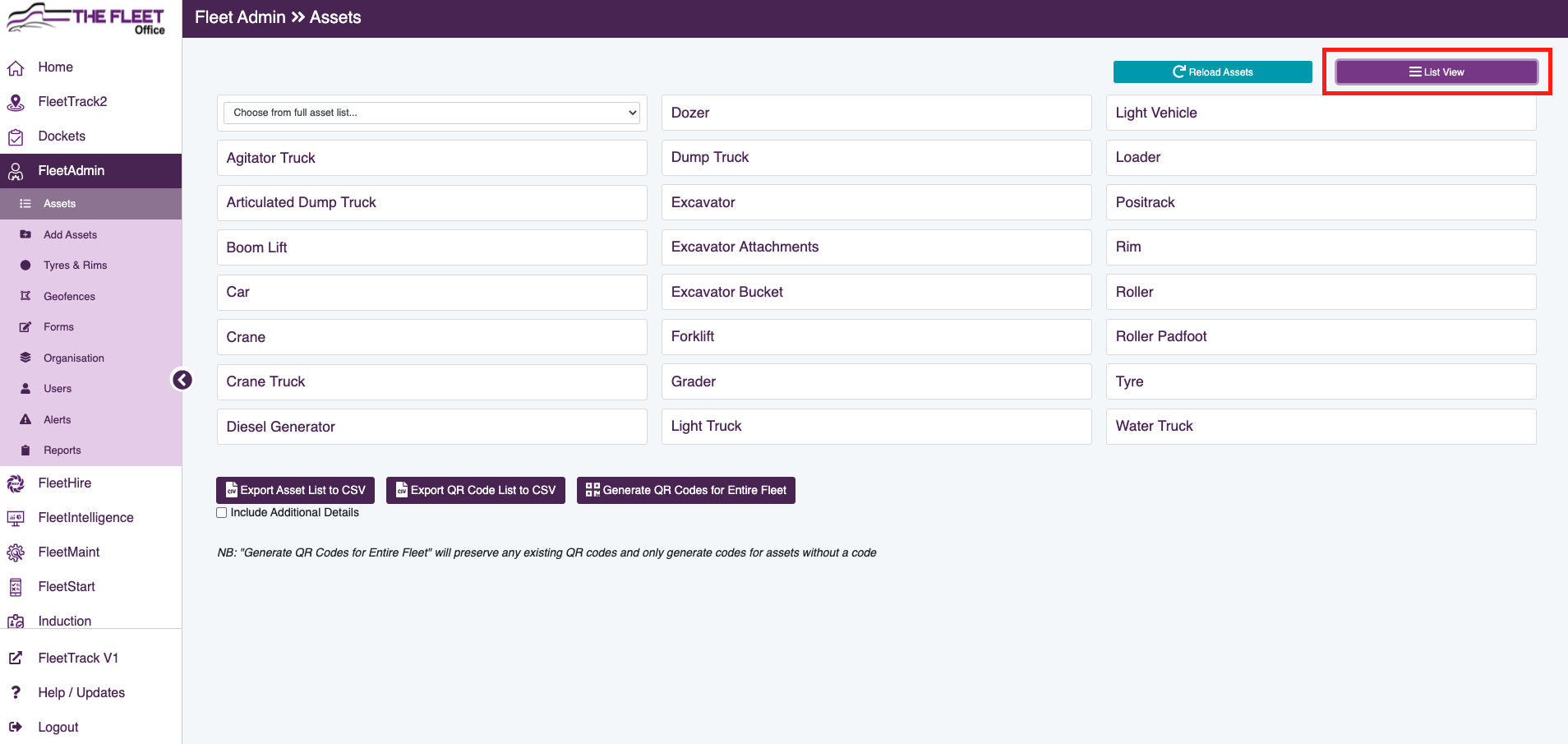Open the Home sidebar icon
The width and height of the screenshot is (1568, 744).
16,67
